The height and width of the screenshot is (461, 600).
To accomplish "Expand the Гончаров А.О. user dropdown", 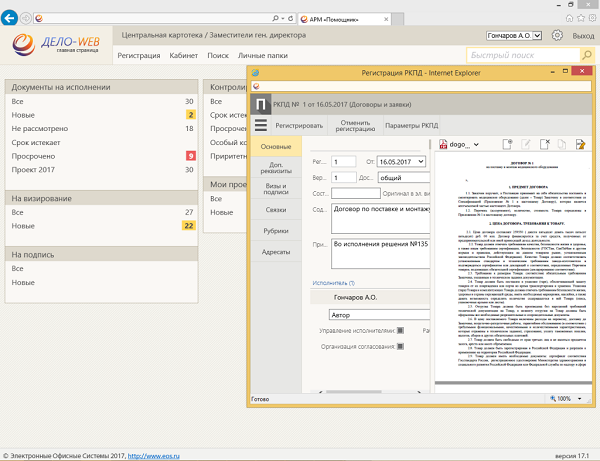I will 536,36.
